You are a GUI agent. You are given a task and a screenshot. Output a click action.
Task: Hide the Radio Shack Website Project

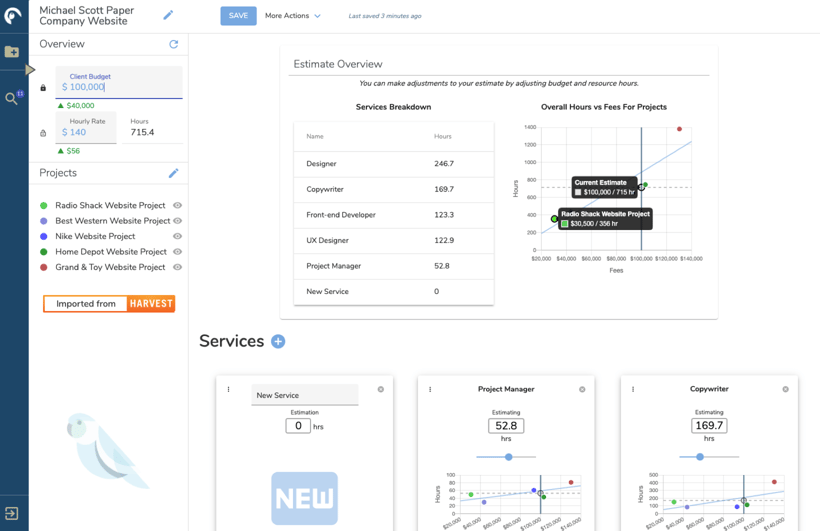pyautogui.click(x=177, y=205)
